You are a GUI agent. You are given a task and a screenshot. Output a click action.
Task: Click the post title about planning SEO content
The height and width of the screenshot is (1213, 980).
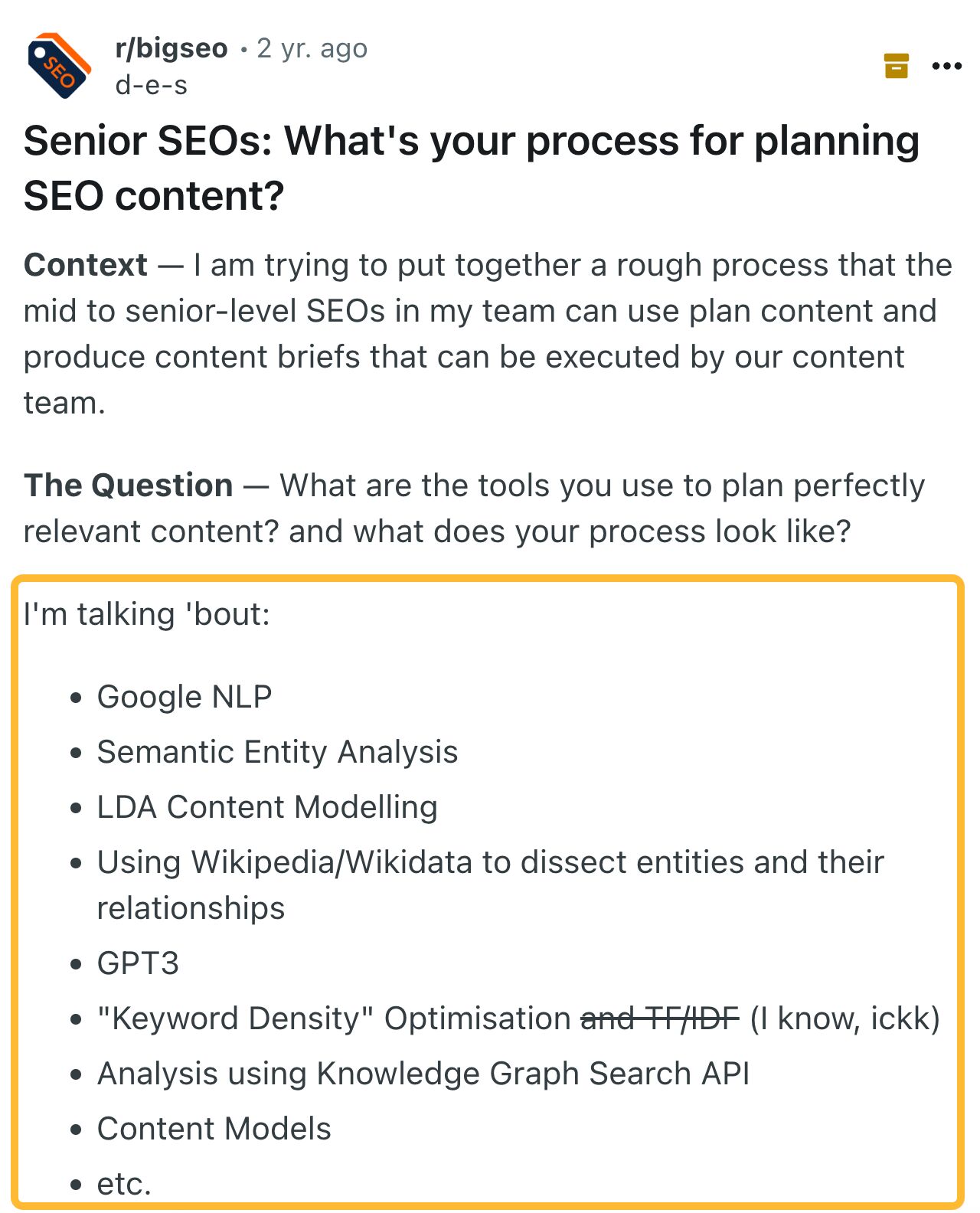pyautogui.click(x=471, y=168)
